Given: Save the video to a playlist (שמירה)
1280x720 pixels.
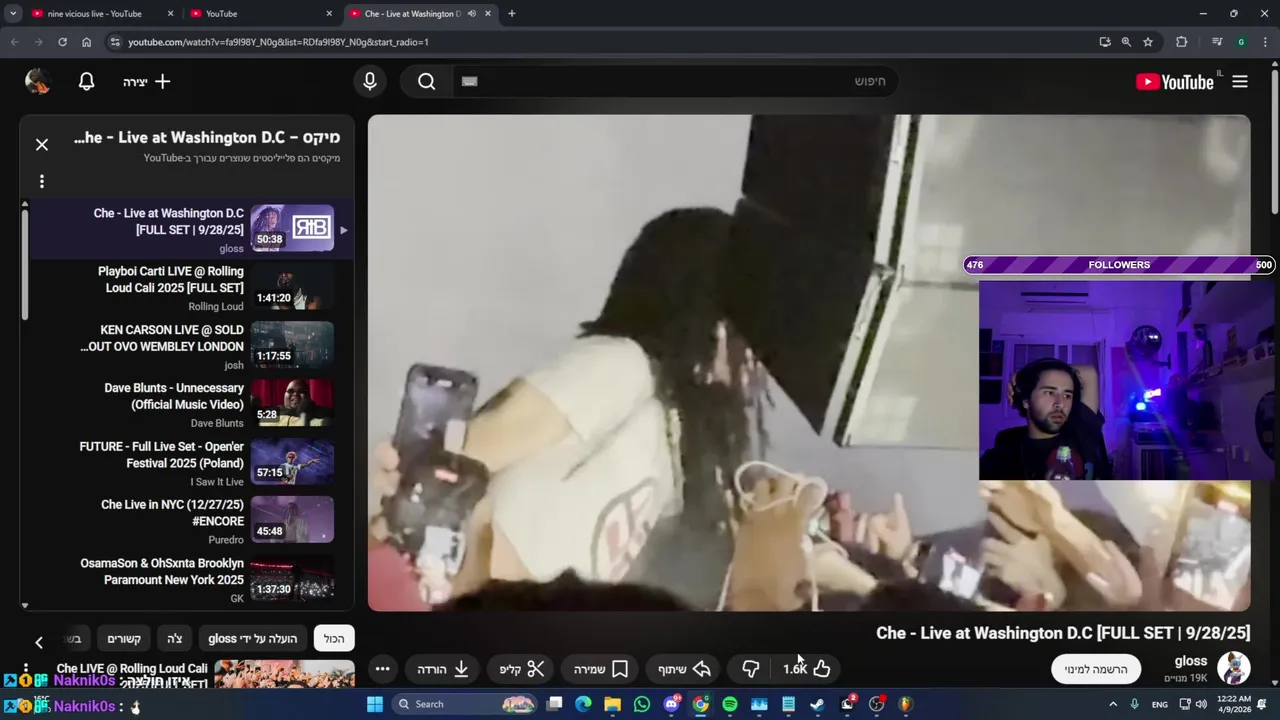Looking at the screenshot, I should point(601,669).
